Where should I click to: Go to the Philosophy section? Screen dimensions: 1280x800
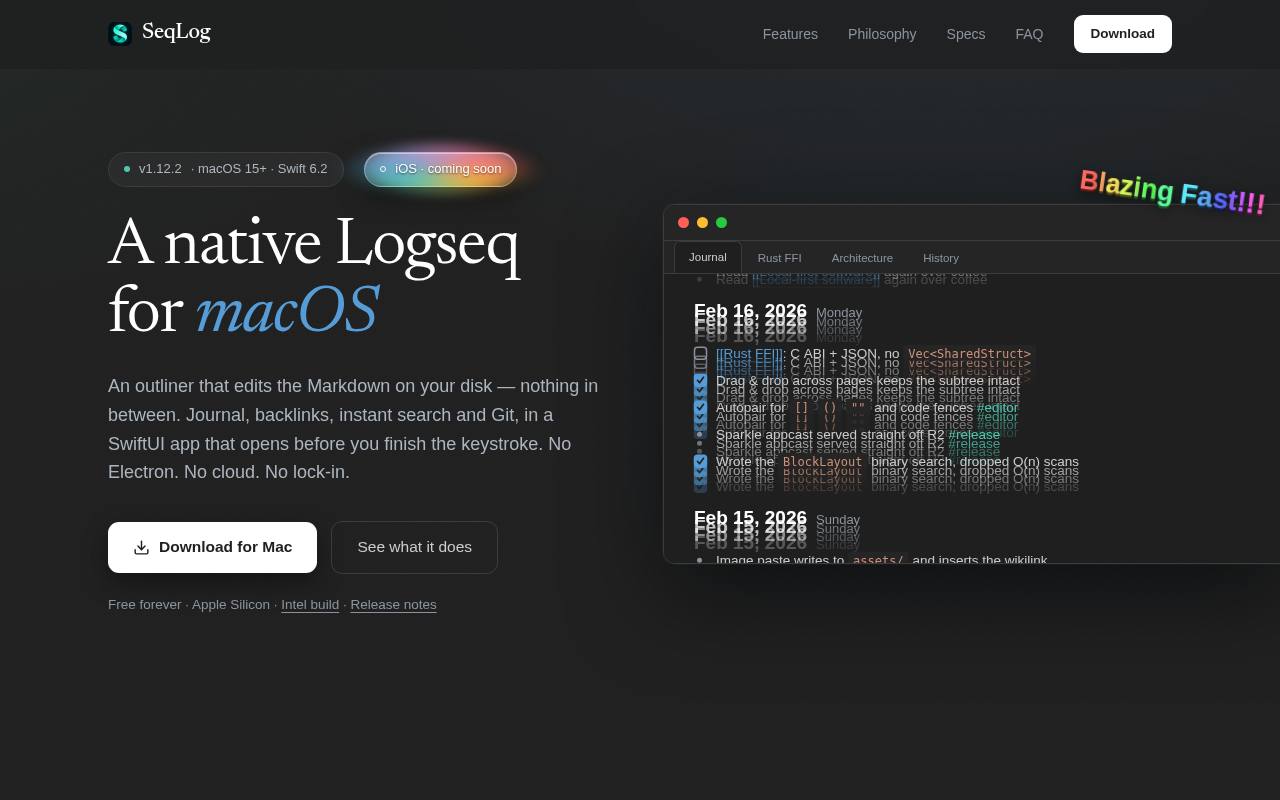click(882, 34)
